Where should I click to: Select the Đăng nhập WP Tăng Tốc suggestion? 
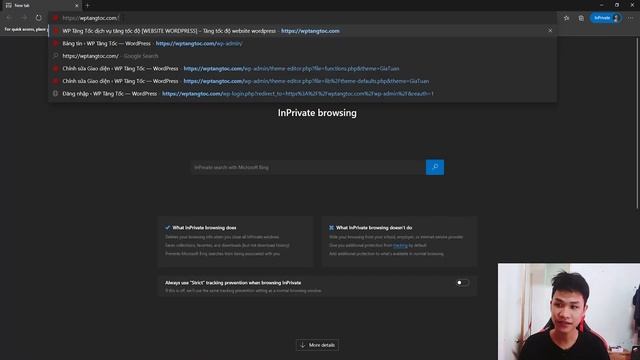tap(302, 93)
